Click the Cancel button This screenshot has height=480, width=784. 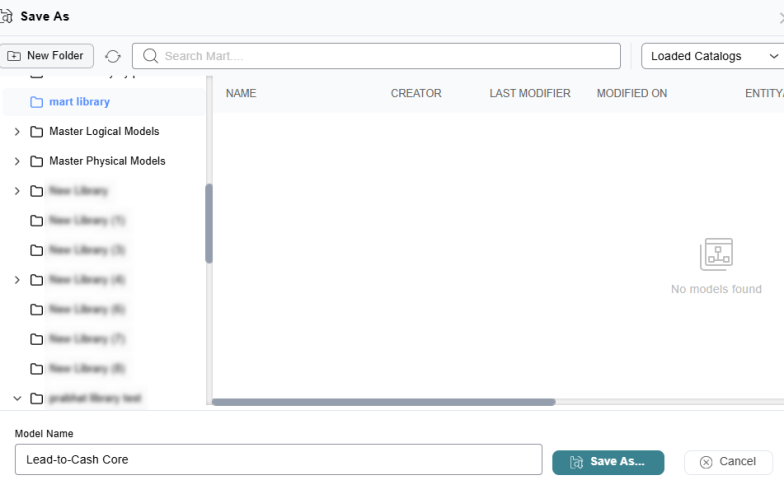point(728,462)
